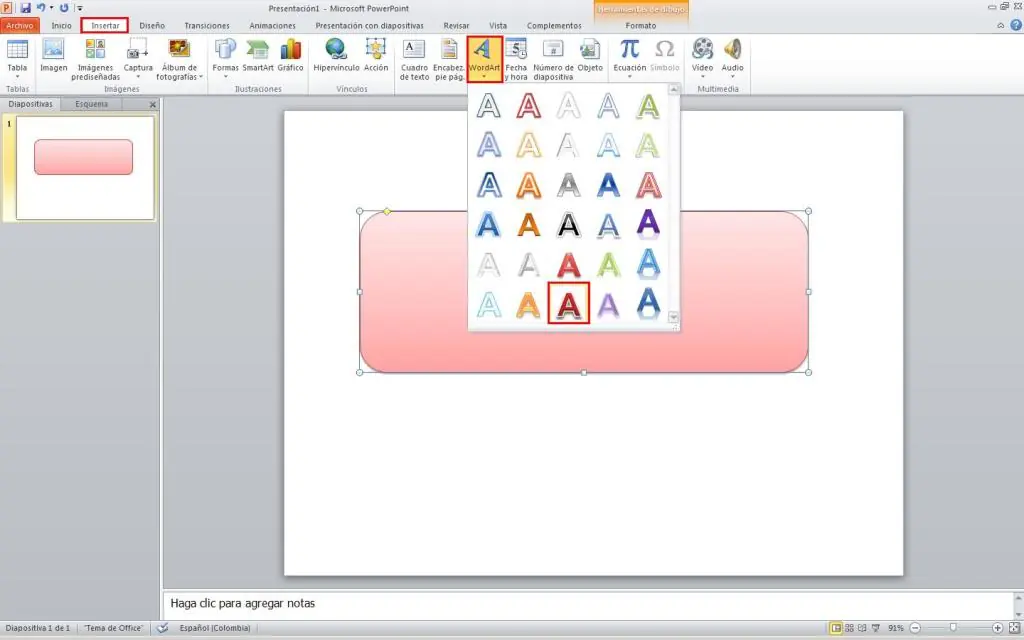Select slide 1 thumbnail
Image resolution: width=1024 pixels, height=640 pixels.
point(85,168)
